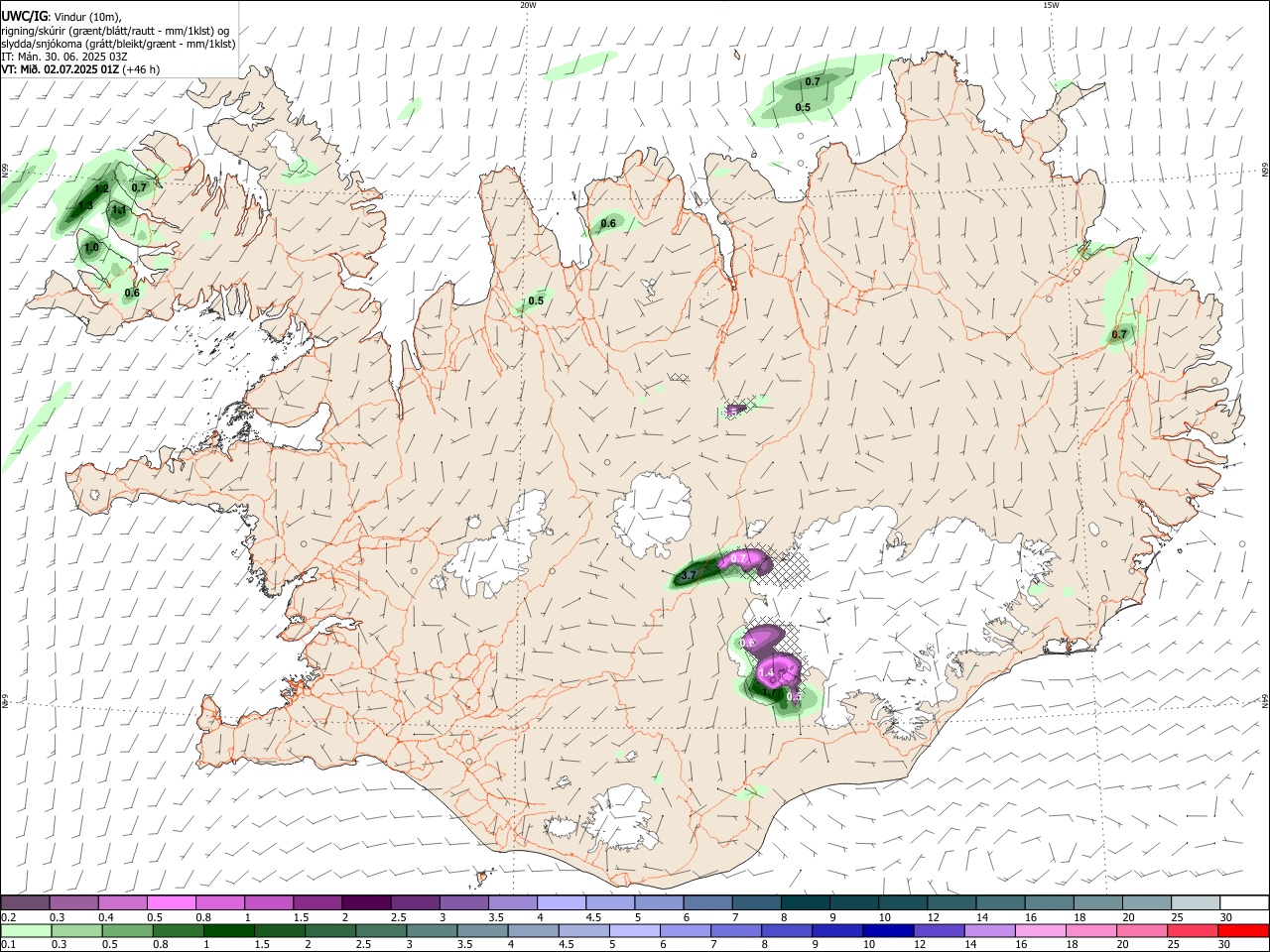Click the violet rain swatch starting at 12
Viewport: 1270px width, 952px height.
click(939, 931)
